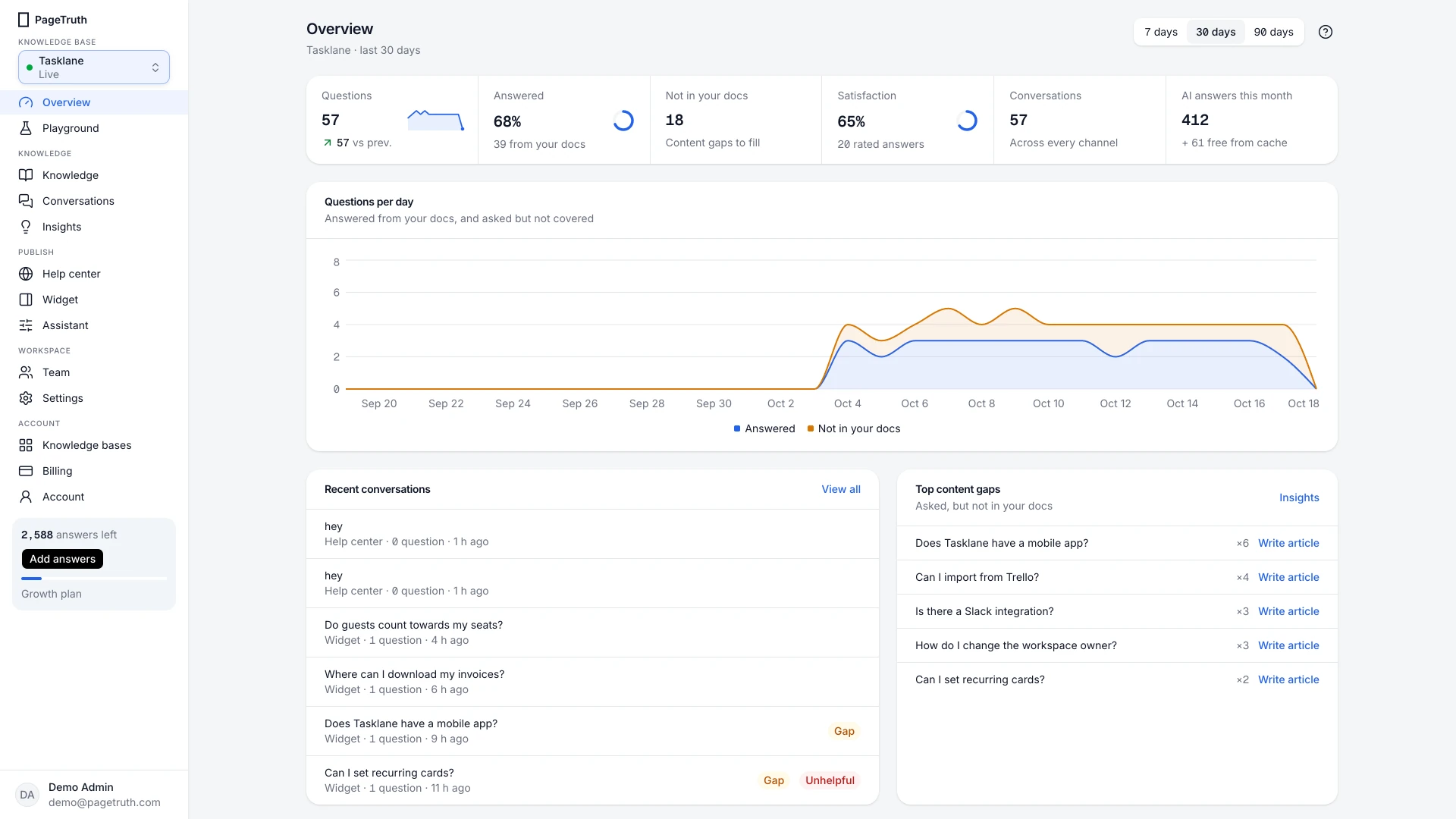The height and width of the screenshot is (819, 1456).
Task: Click the Team people icon
Action: 26,372
